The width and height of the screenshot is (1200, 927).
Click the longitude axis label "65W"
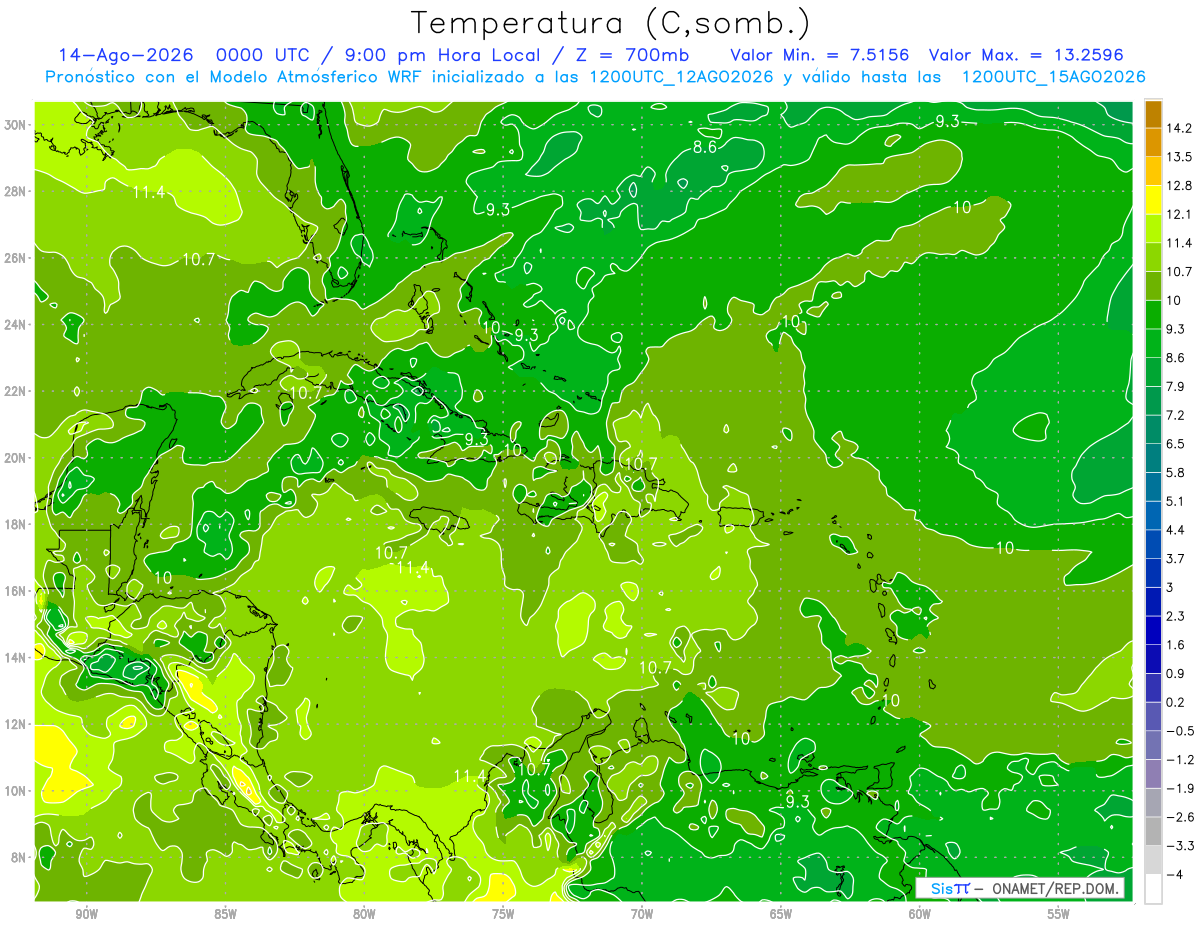781,914
